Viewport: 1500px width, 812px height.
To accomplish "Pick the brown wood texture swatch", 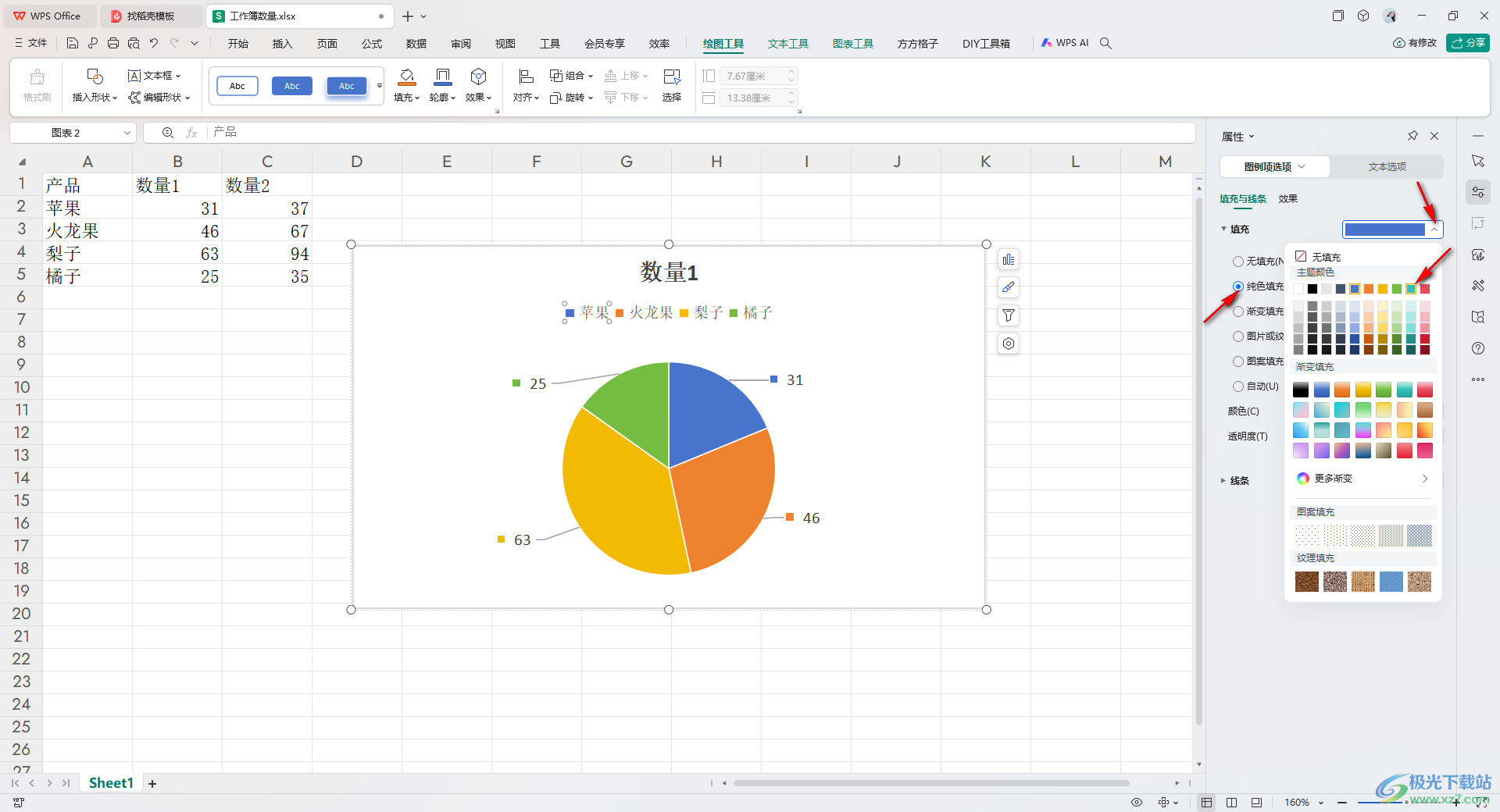I will coord(1307,581).
